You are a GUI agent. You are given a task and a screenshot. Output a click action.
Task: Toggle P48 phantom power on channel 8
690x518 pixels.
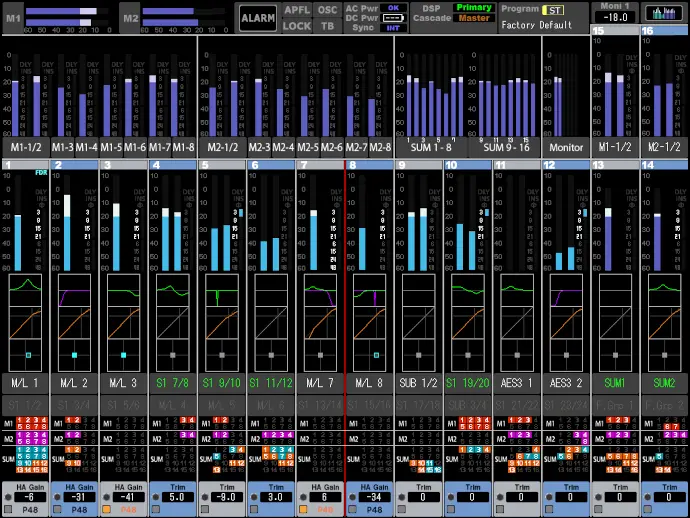tap(352, 510)
